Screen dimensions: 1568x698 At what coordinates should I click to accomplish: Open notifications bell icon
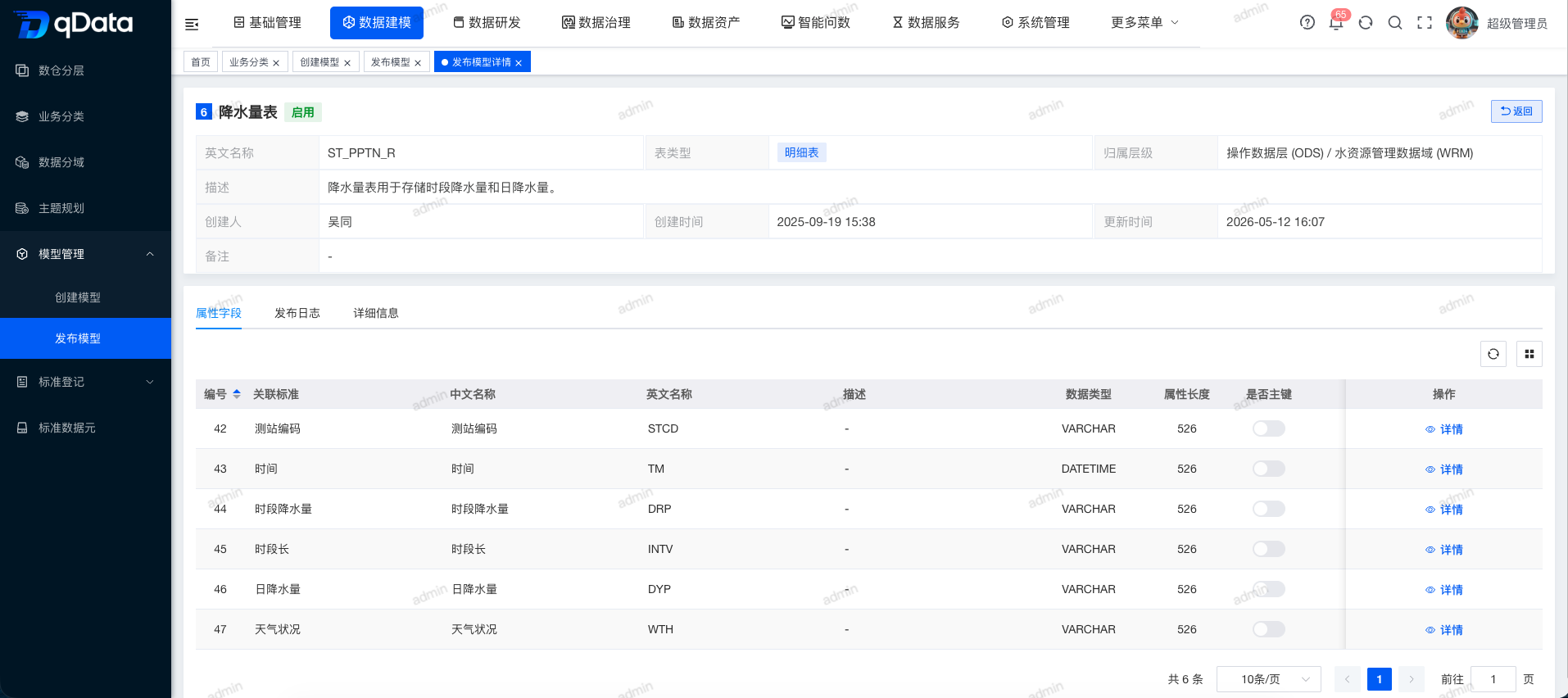click(1336, 22)
